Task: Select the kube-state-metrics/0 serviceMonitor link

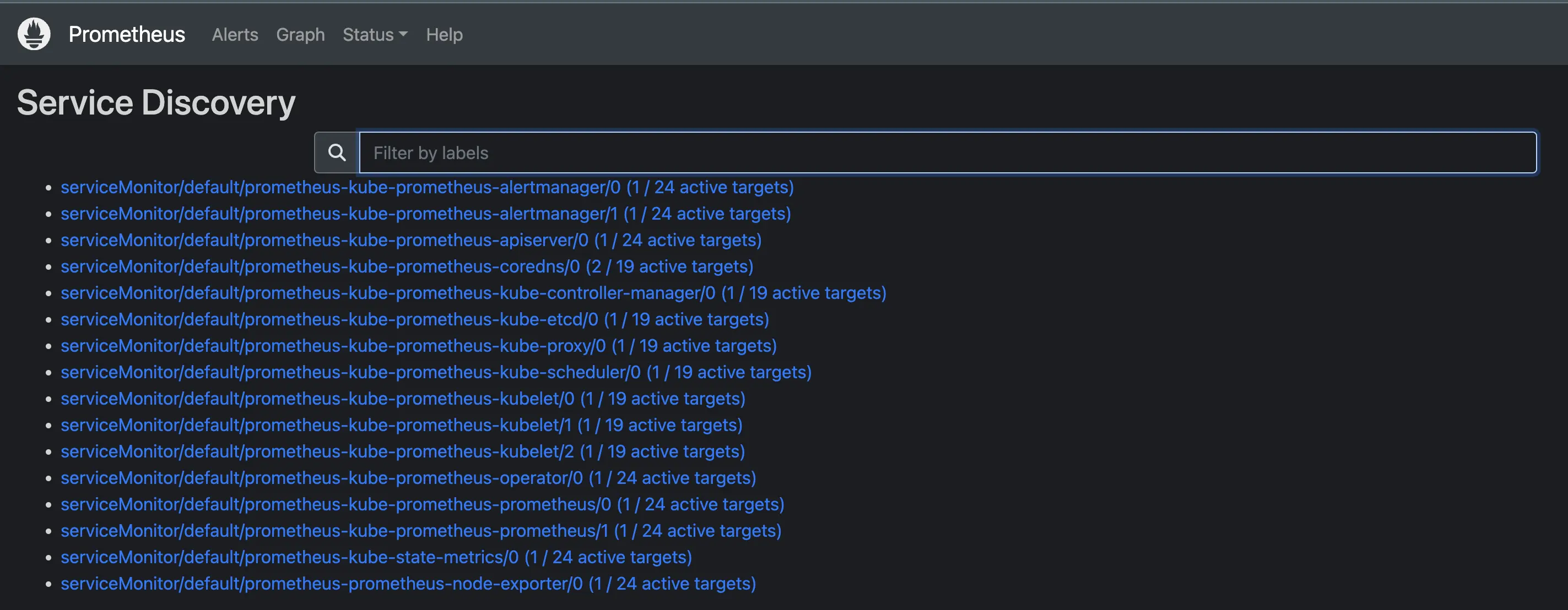Action: tap(376, 558)
